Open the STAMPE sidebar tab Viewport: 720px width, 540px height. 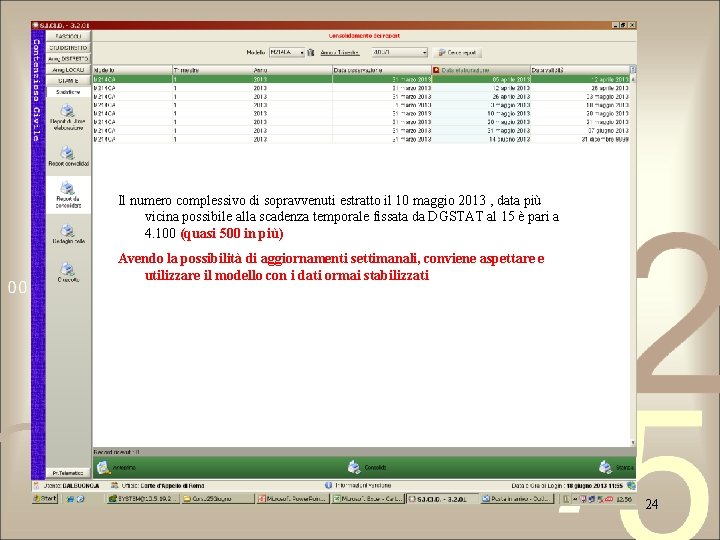coord(68,81)
